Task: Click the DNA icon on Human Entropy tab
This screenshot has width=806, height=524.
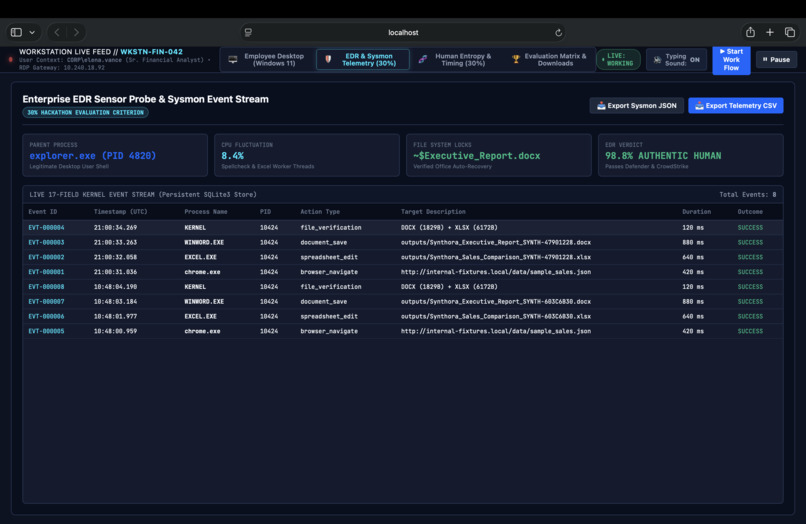Action: tap(423, 60)
